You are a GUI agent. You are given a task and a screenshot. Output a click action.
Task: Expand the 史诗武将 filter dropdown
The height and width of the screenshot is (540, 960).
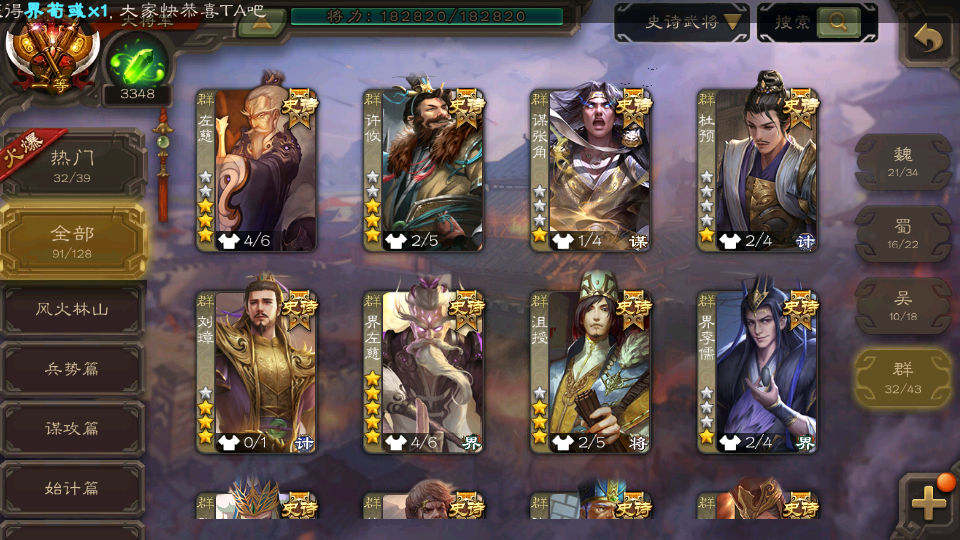(x=682, y=23)
